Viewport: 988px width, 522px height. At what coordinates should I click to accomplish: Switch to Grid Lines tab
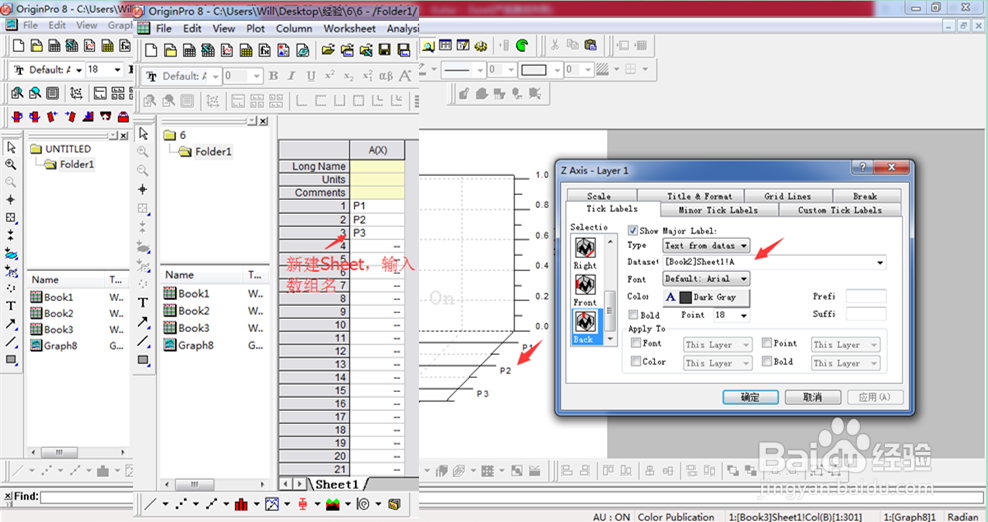click(788, 195)
